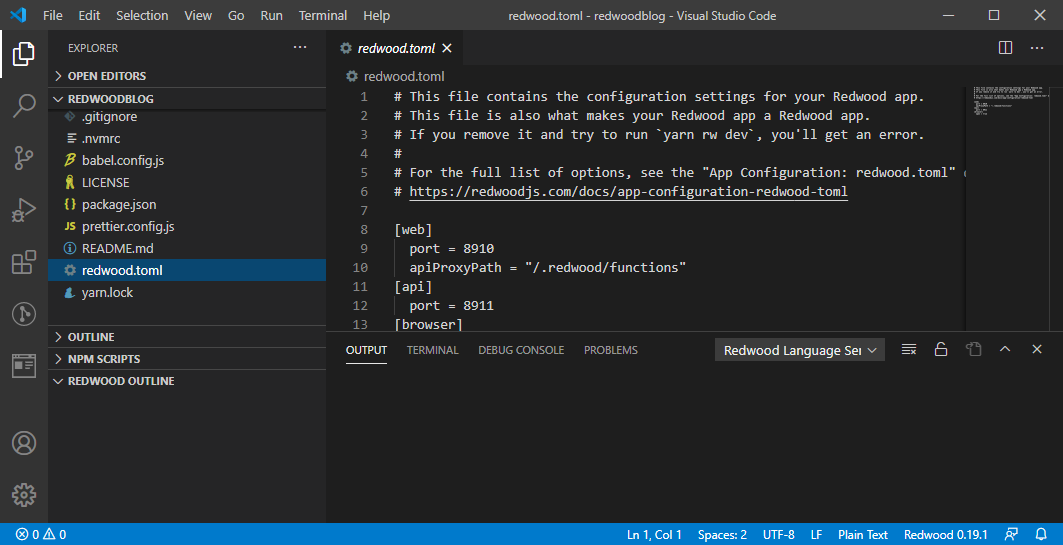The image size is (1063, 545).
Task: Select the output channel dropdown Redwood Language Server
Action: click(x=799, y=350)
